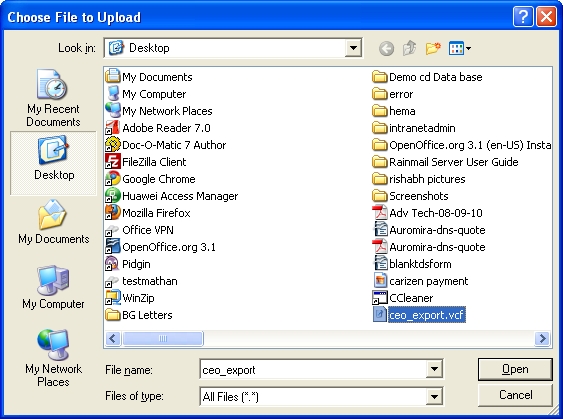Click the Cancel button
The image size is (563, 419).
(x=515, y=395)
